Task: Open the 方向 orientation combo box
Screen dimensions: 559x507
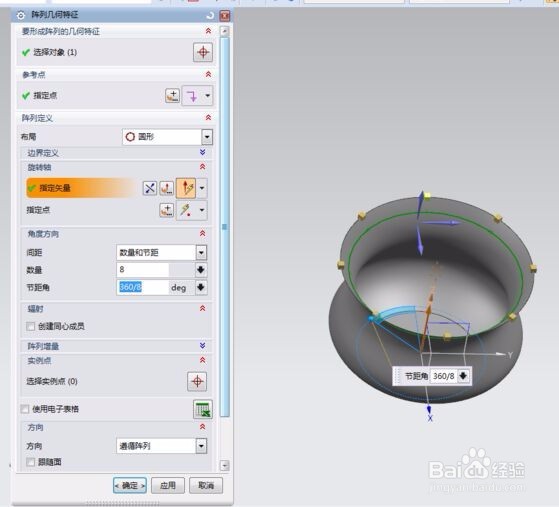Action: pos(161,446)
